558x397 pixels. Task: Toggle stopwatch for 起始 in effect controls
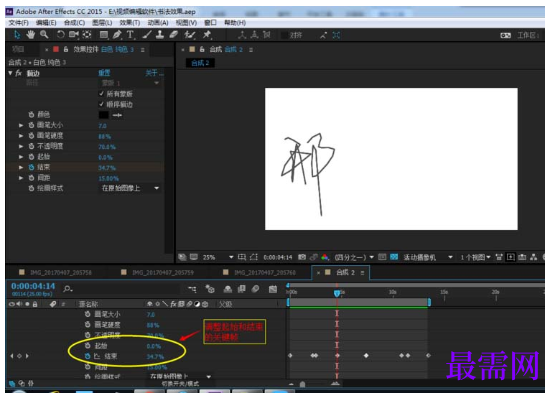[31, 157]
